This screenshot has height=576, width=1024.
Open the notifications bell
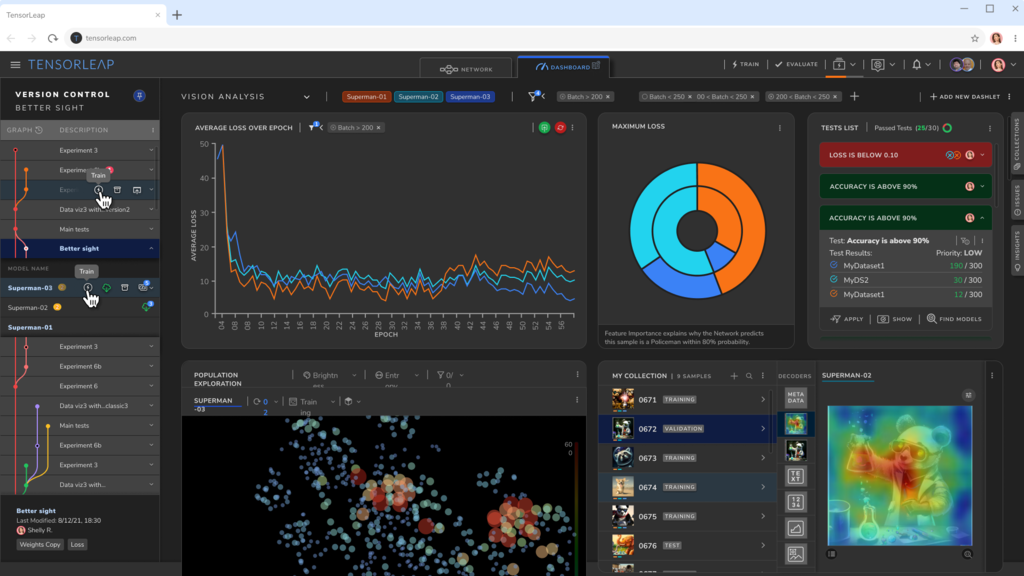(x=917, y=65)
